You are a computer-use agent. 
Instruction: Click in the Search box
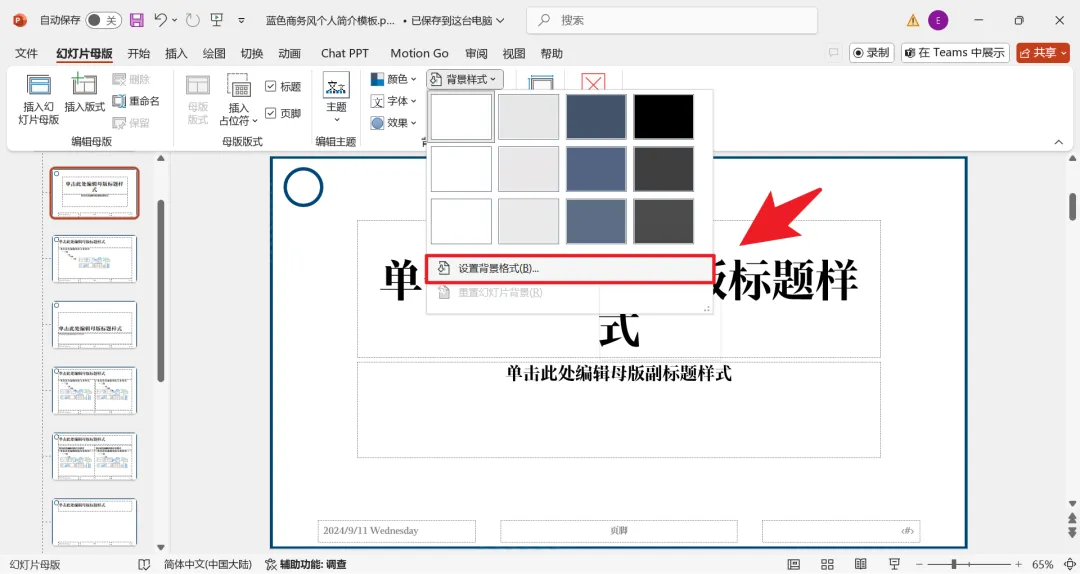(672, 21)
